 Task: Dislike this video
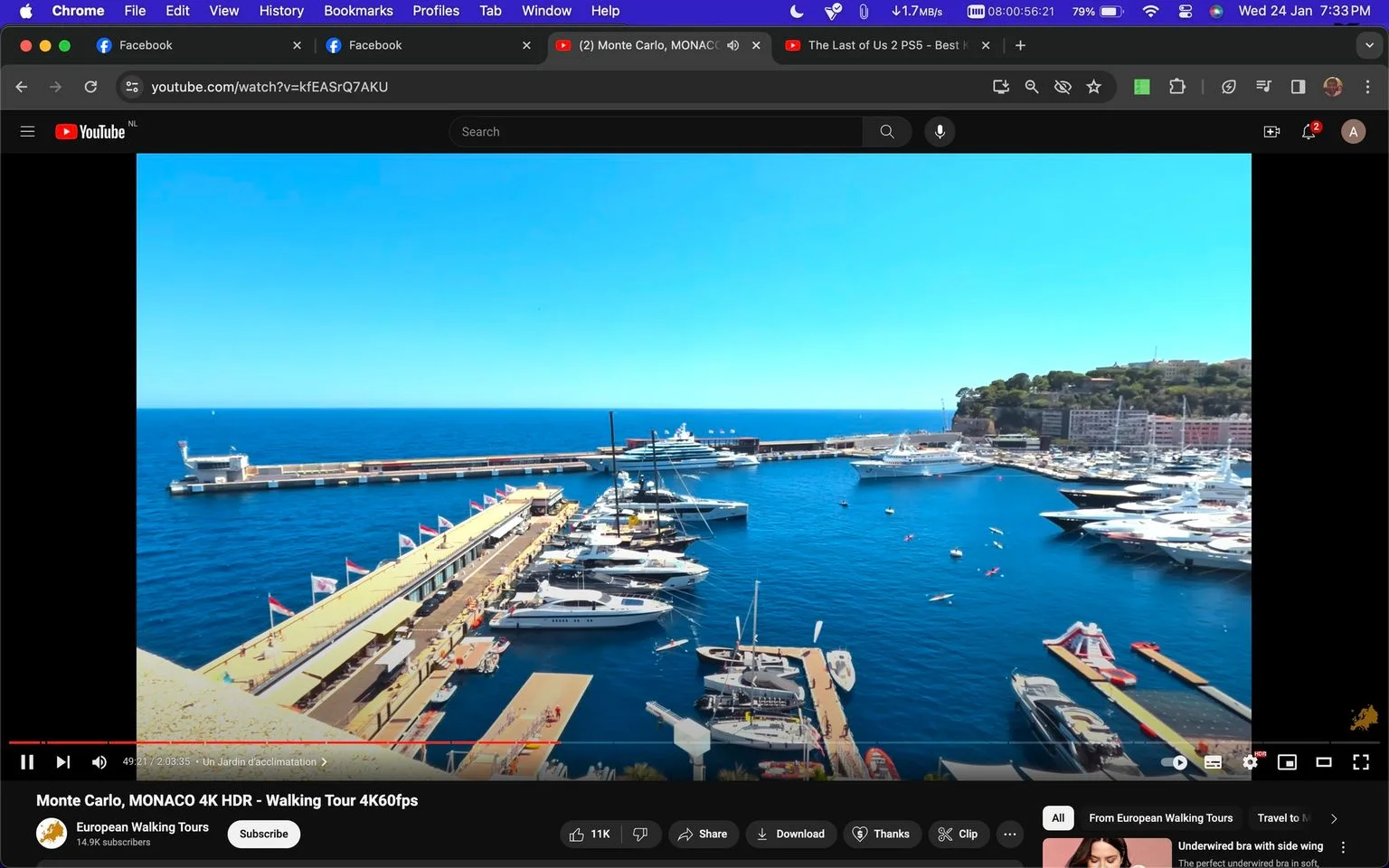[641, 834]
